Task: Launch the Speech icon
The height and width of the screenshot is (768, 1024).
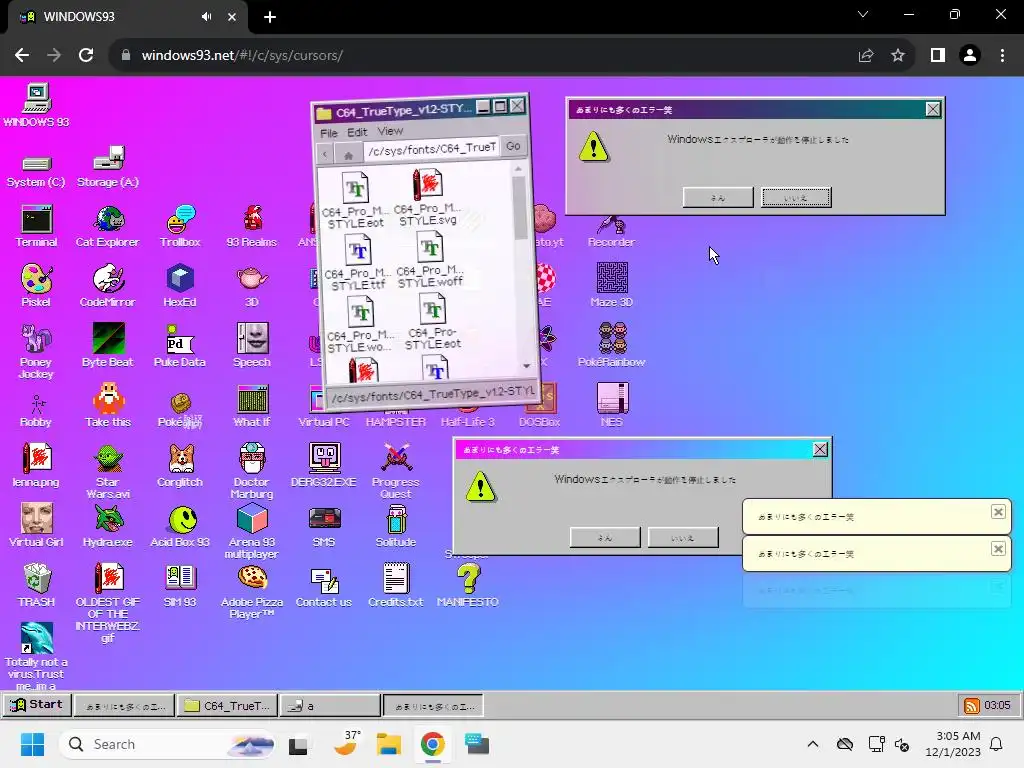Action: [x=252, y=346]
